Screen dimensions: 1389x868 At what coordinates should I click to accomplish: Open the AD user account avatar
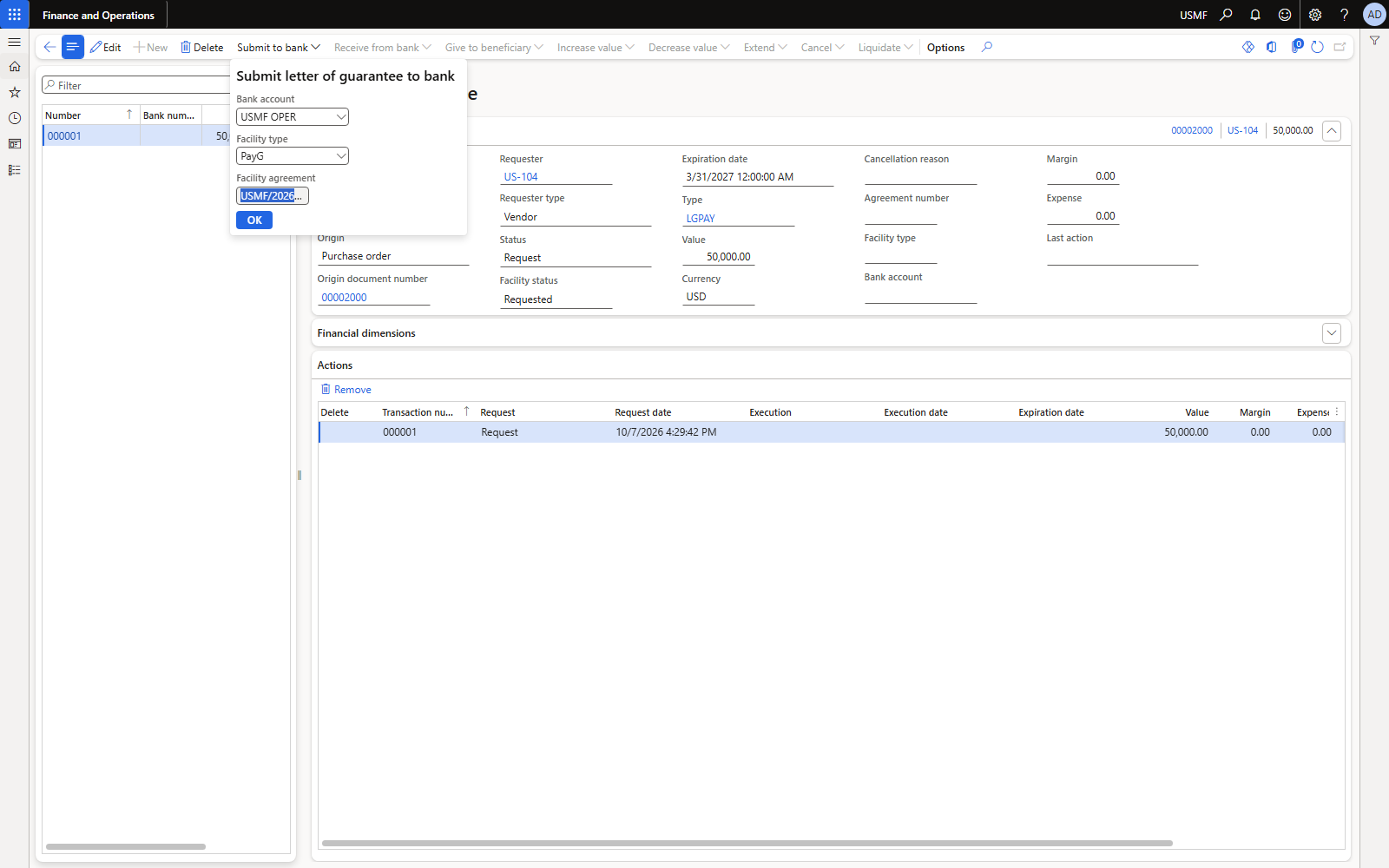(1374, 15)
